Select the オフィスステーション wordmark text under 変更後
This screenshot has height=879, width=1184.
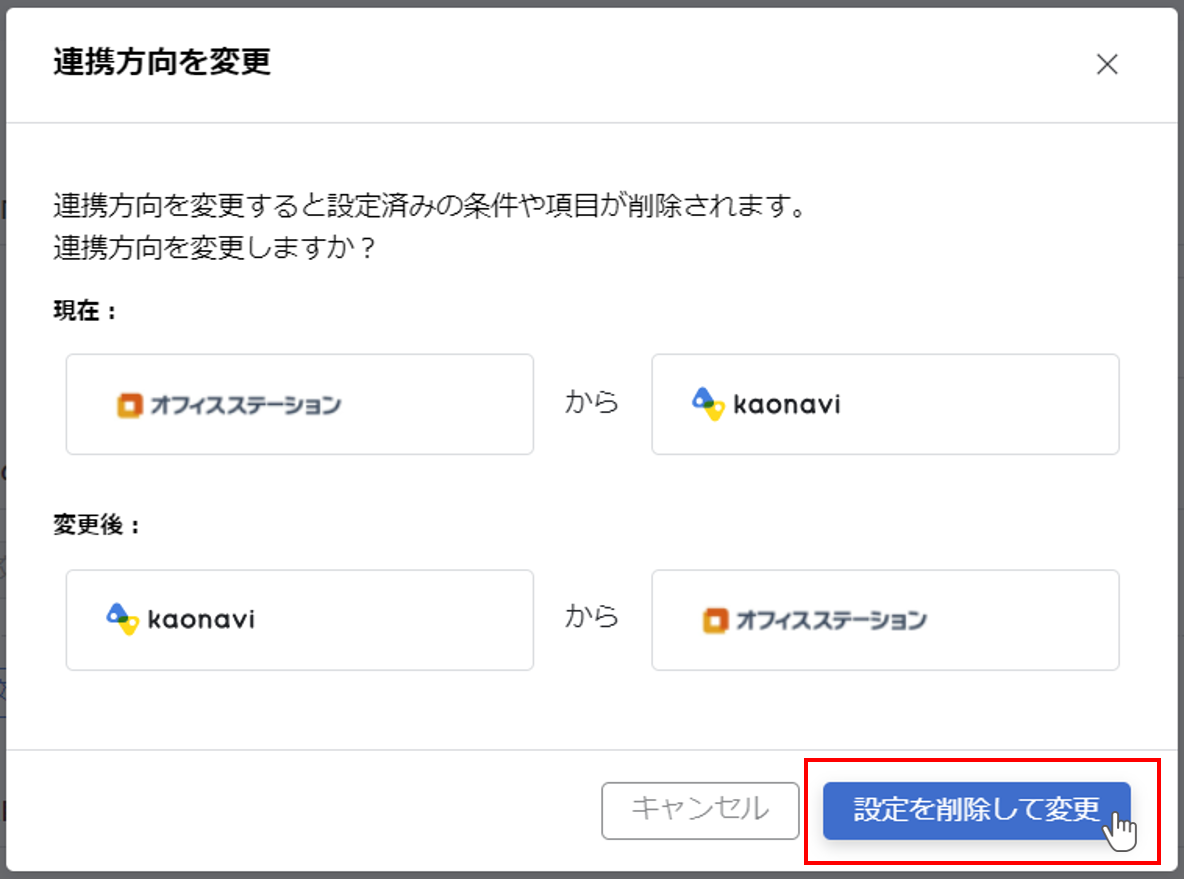(831, 620)
